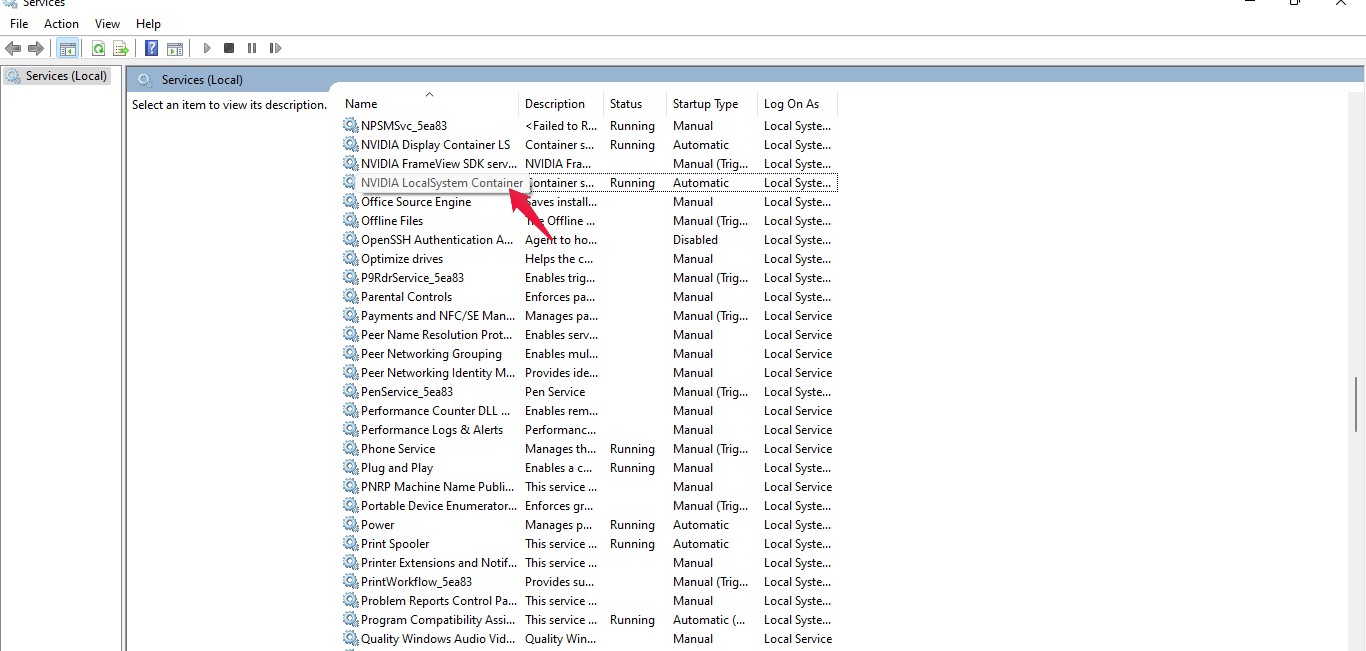Viewport: 1366px width, 651px height.
Task: Click the Stop Service square icon
Action: 229,48
